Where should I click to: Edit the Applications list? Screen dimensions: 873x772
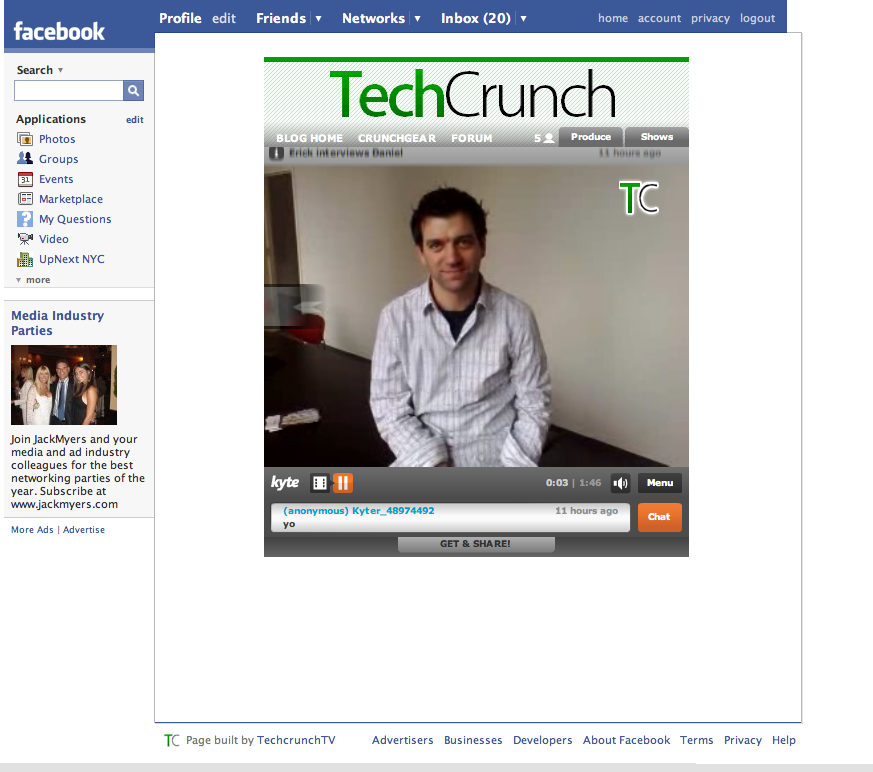pyautogui.click(x=135, y=120)
